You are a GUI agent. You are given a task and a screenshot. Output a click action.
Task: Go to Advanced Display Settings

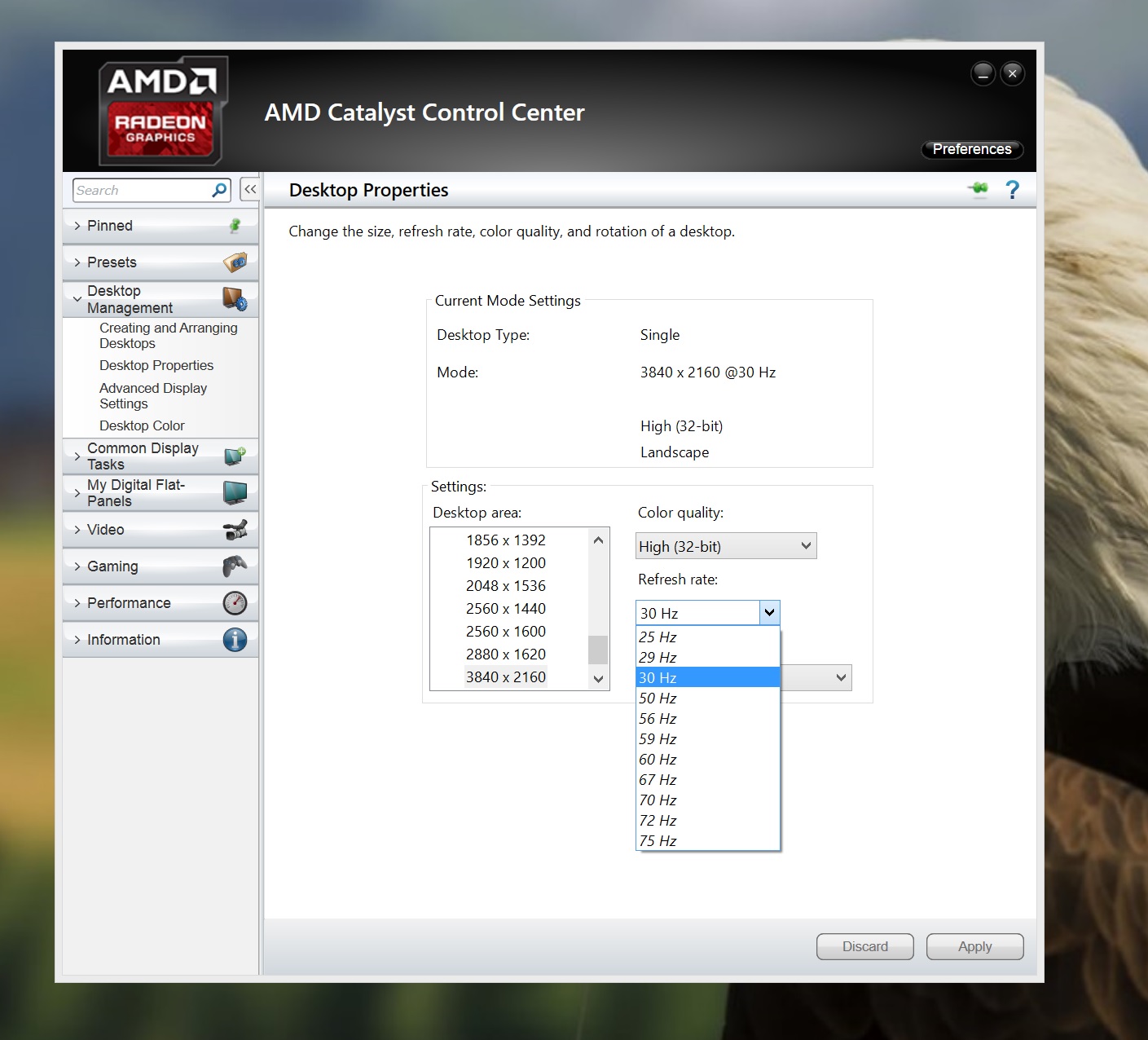tap(153, 396)
